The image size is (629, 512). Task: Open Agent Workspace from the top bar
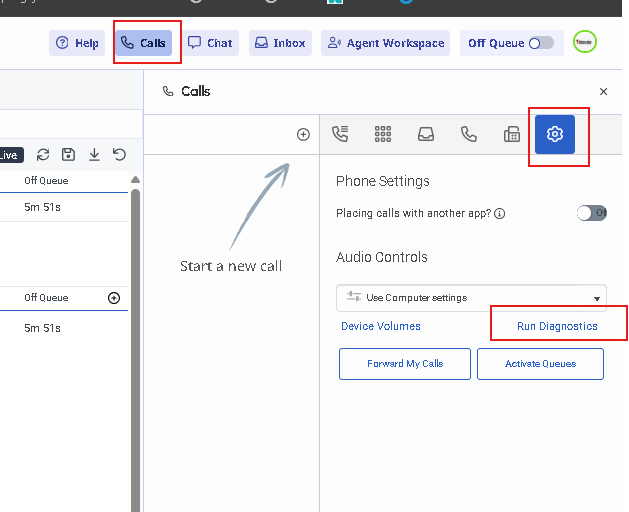(x=386, y=43)
